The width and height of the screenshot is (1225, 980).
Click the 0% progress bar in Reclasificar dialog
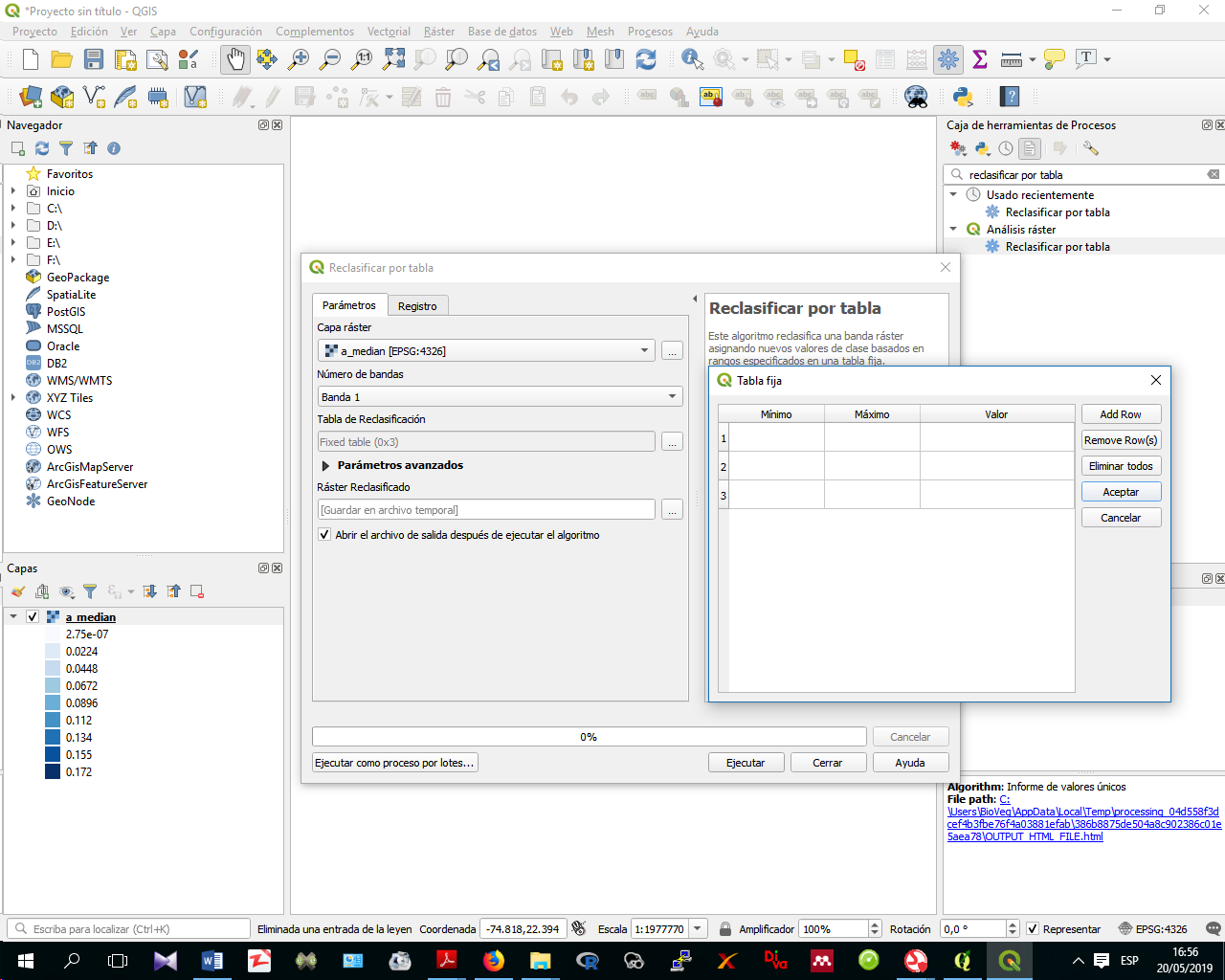(x=589, y=737)
